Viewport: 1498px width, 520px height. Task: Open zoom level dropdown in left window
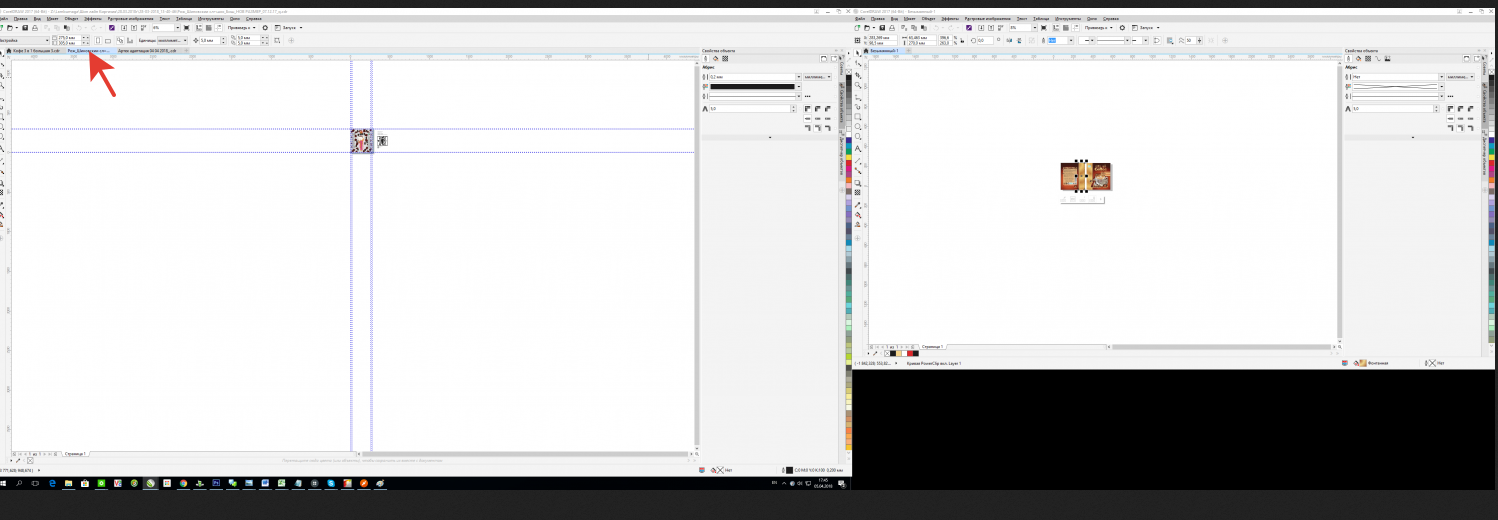(176, 28)
